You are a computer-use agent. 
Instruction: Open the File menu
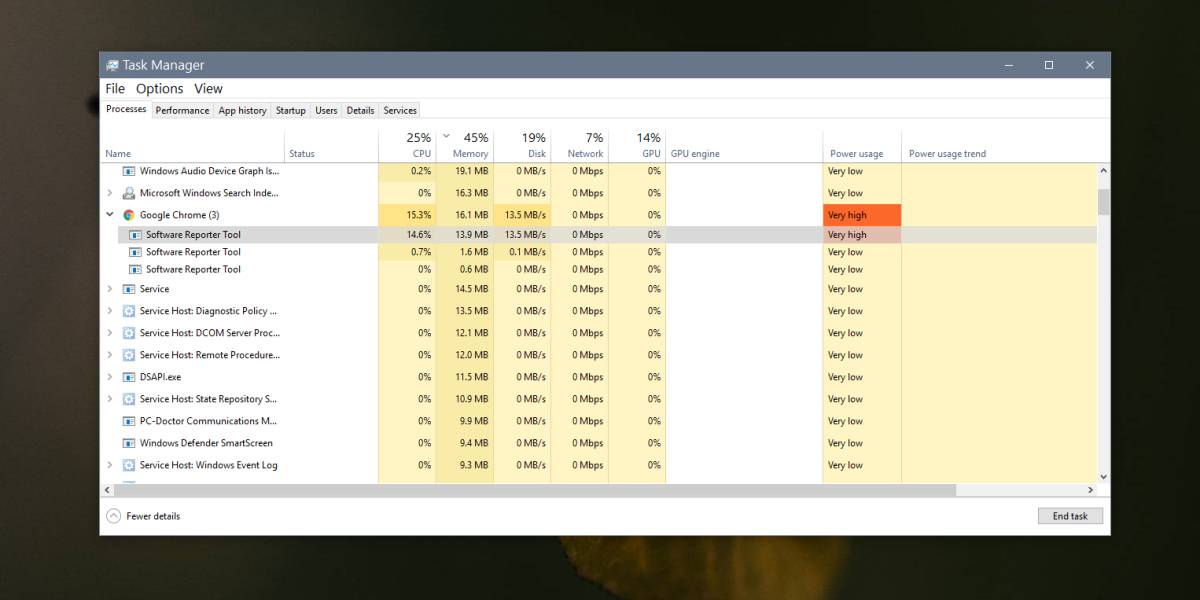point(115,89)
